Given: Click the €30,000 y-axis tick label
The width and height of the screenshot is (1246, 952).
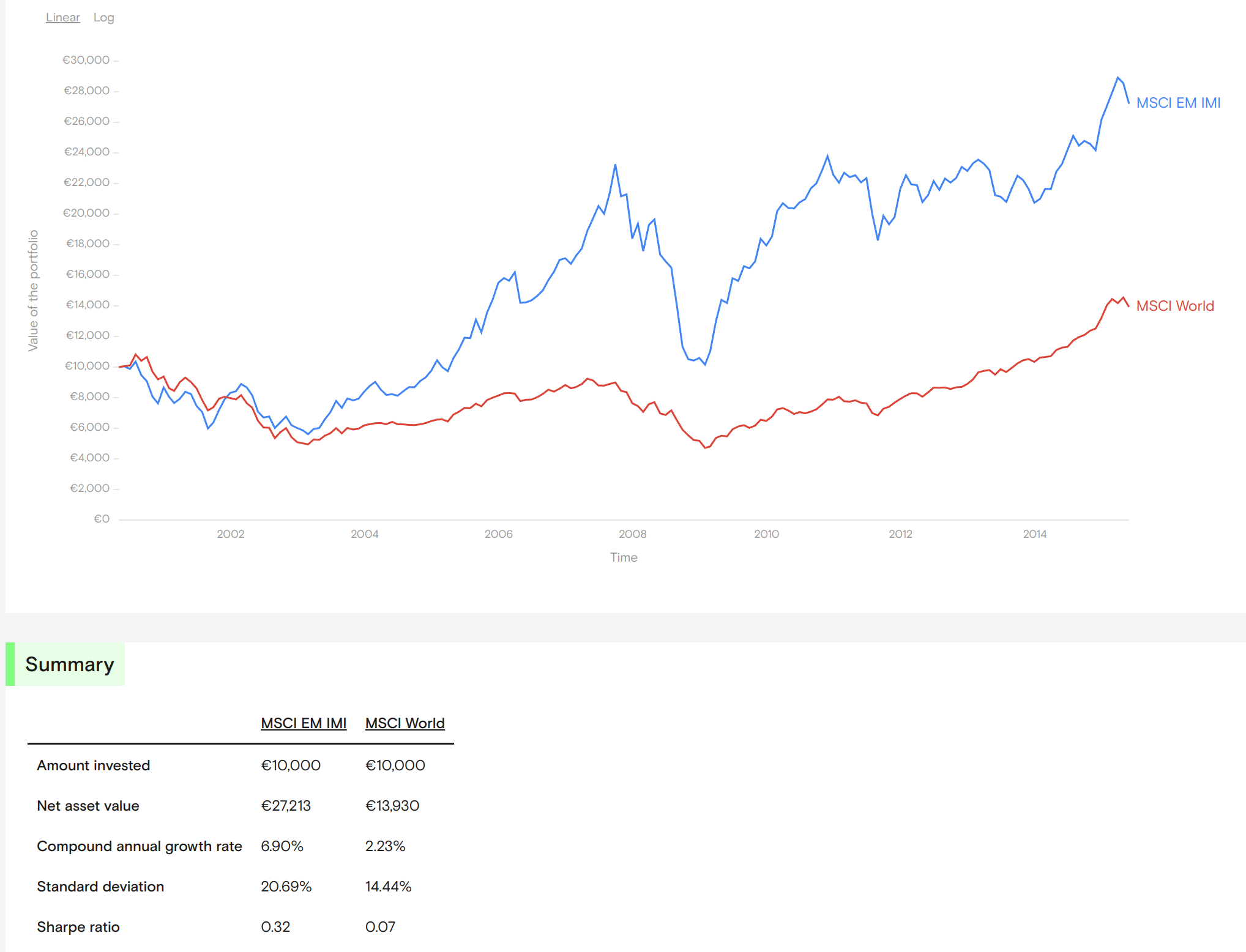Looking at the screenshot, I should point(86,60).
